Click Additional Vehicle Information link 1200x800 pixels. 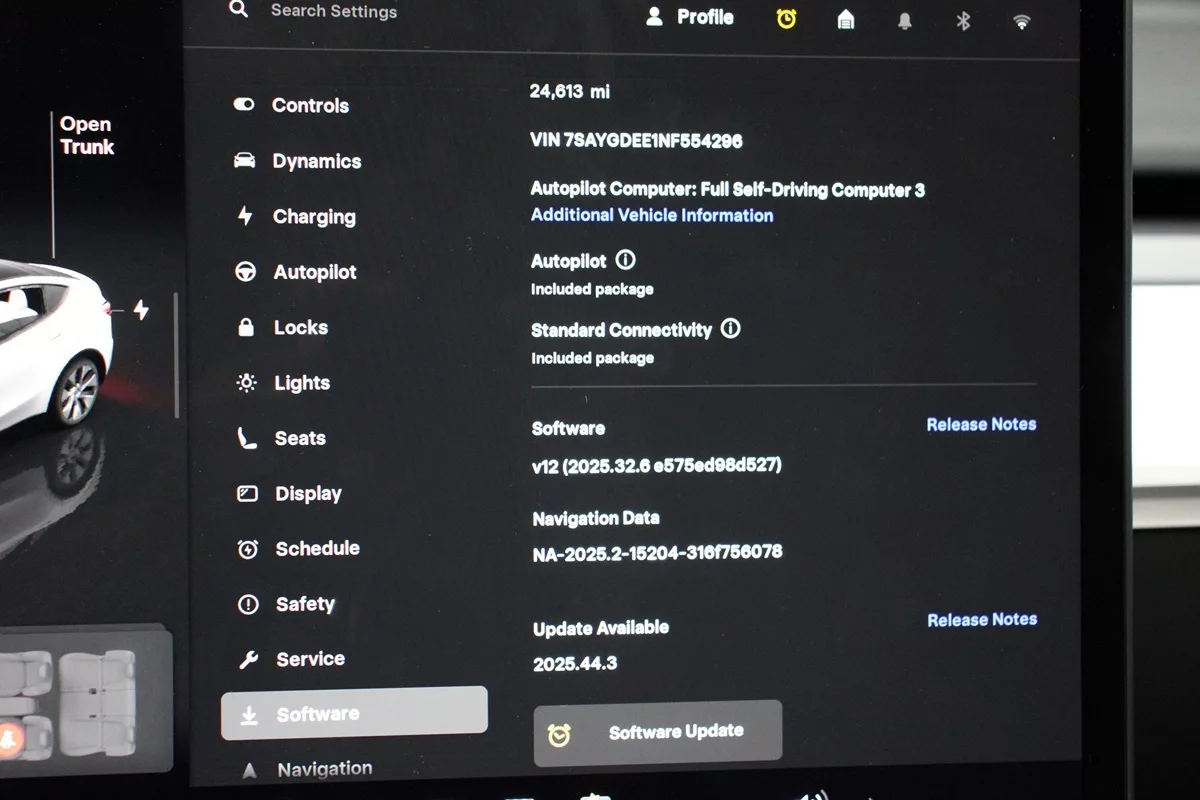[652, 215]
